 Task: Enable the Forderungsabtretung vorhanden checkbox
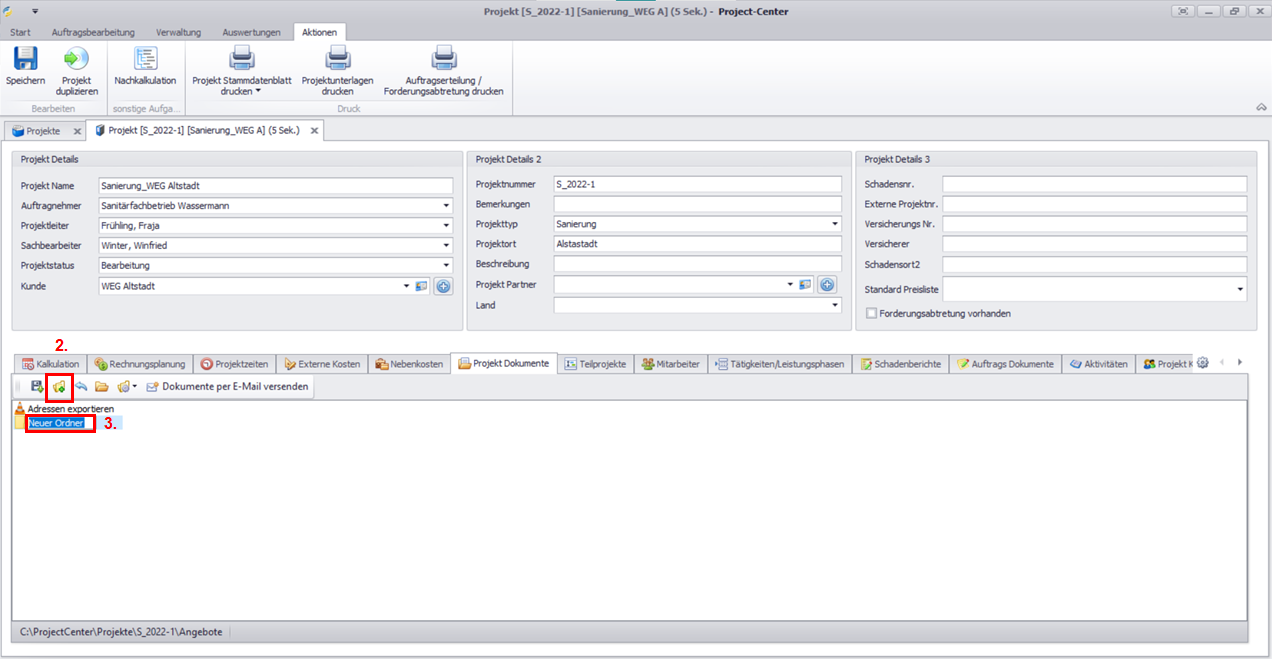871,313
